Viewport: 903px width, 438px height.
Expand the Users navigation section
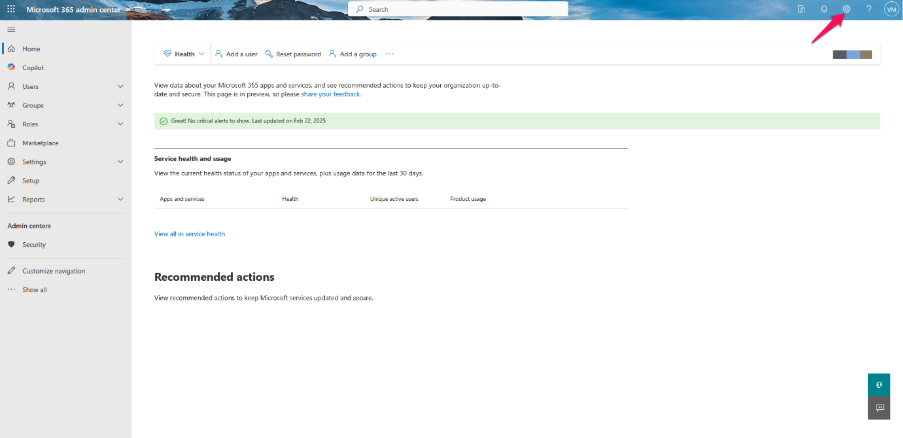pyautogui.click(x=120, y=87)
